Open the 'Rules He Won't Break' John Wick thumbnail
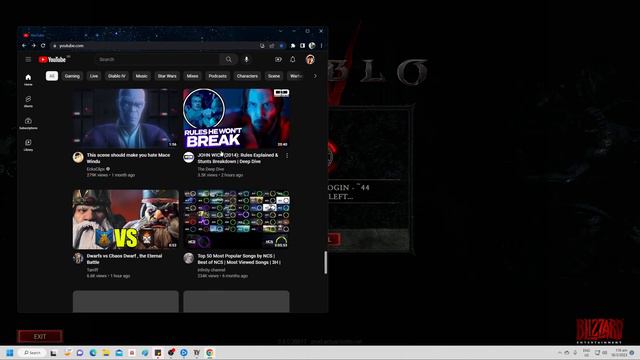This screenshot has width=640, height=360. 236,118
